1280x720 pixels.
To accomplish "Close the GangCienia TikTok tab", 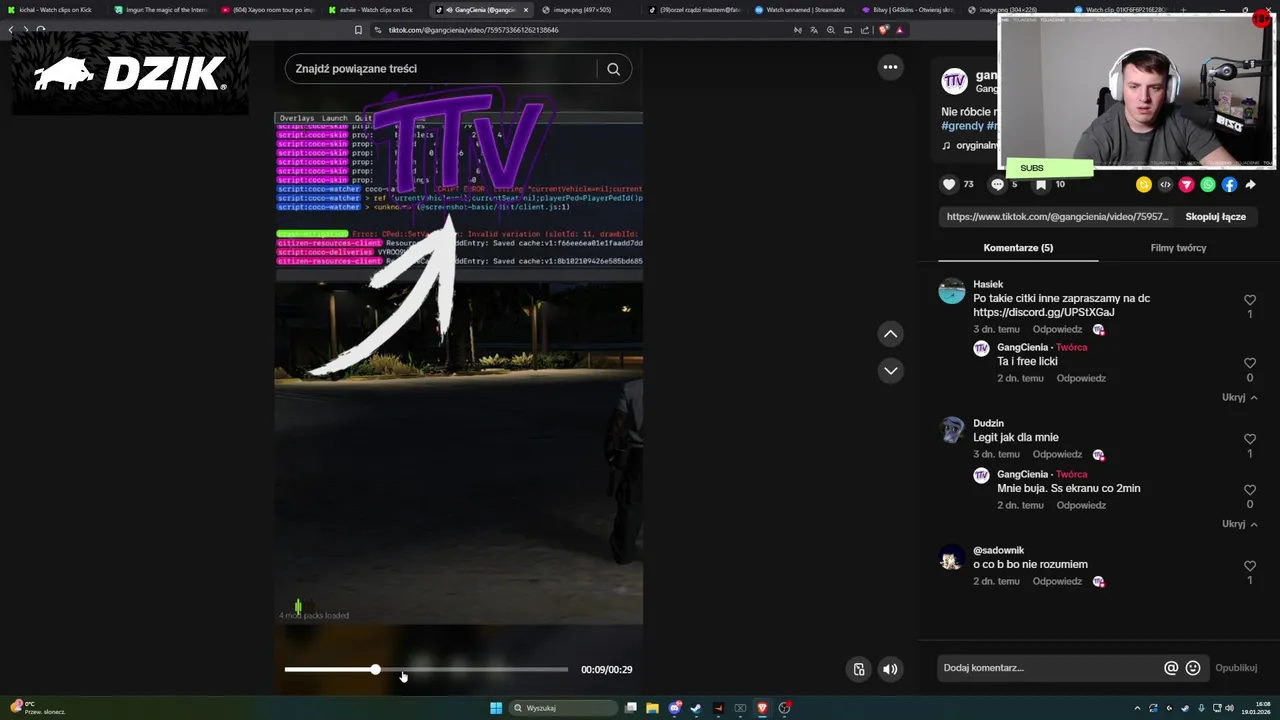I will pyautogui.click(x=526, y=10).
